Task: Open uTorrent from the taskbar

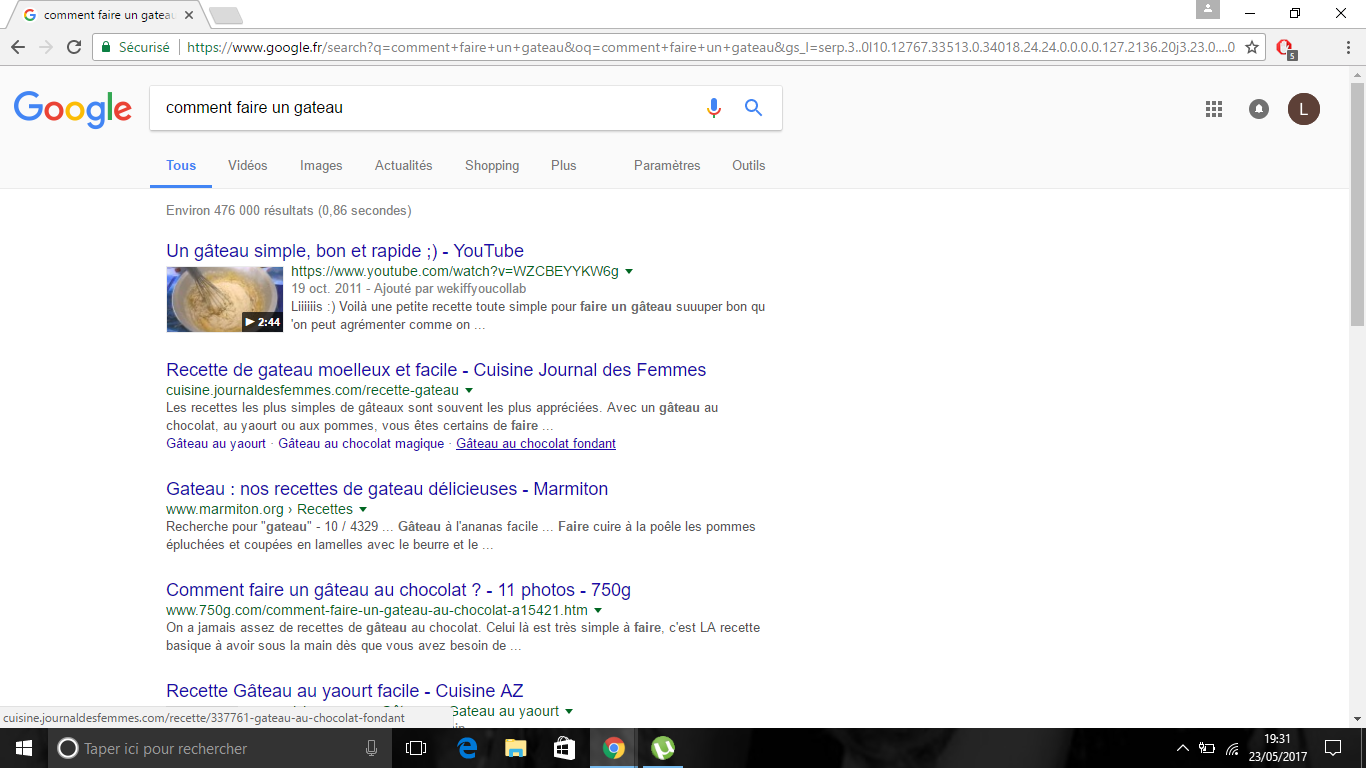Action: 662,748
